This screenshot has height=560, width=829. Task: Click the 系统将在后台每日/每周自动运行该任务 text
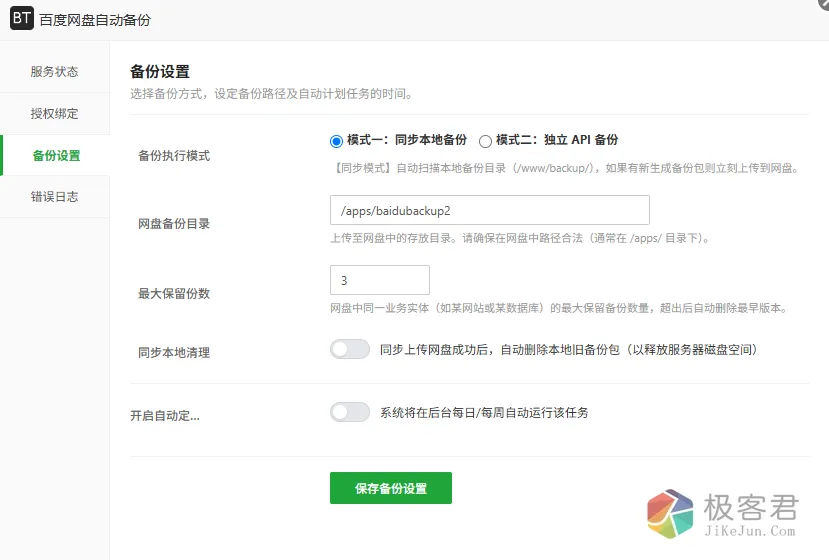pos(484,413)
